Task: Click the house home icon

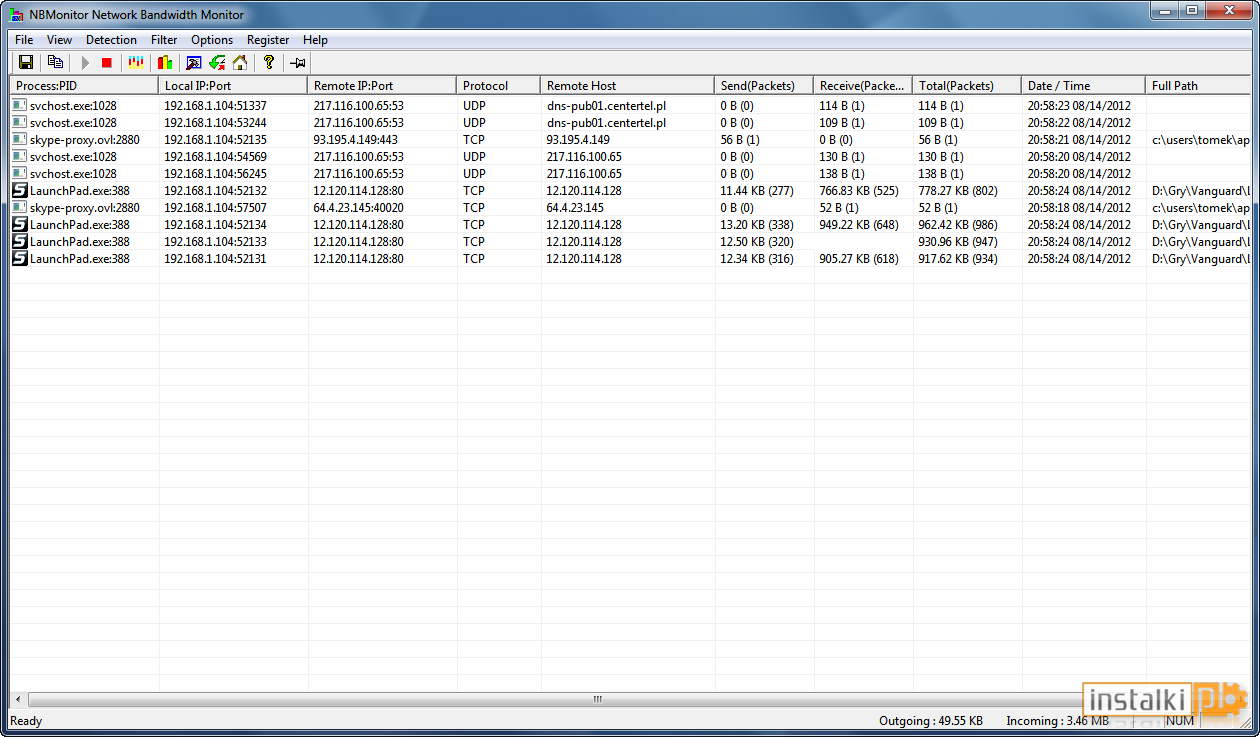Action: (240, 62)
